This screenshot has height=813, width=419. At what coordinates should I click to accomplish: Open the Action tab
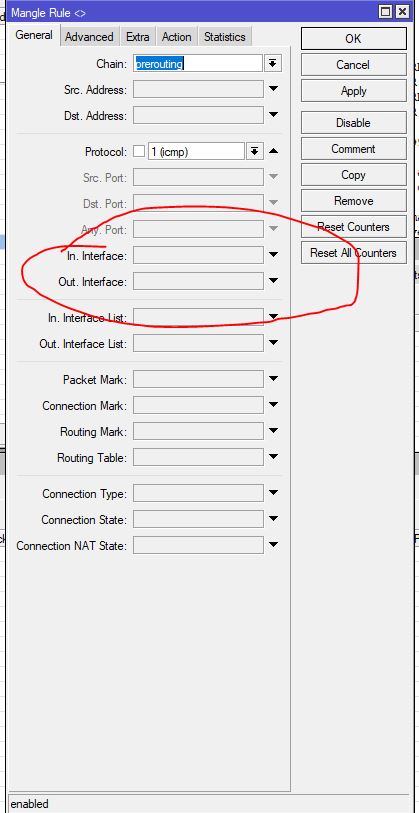(176, 37)
